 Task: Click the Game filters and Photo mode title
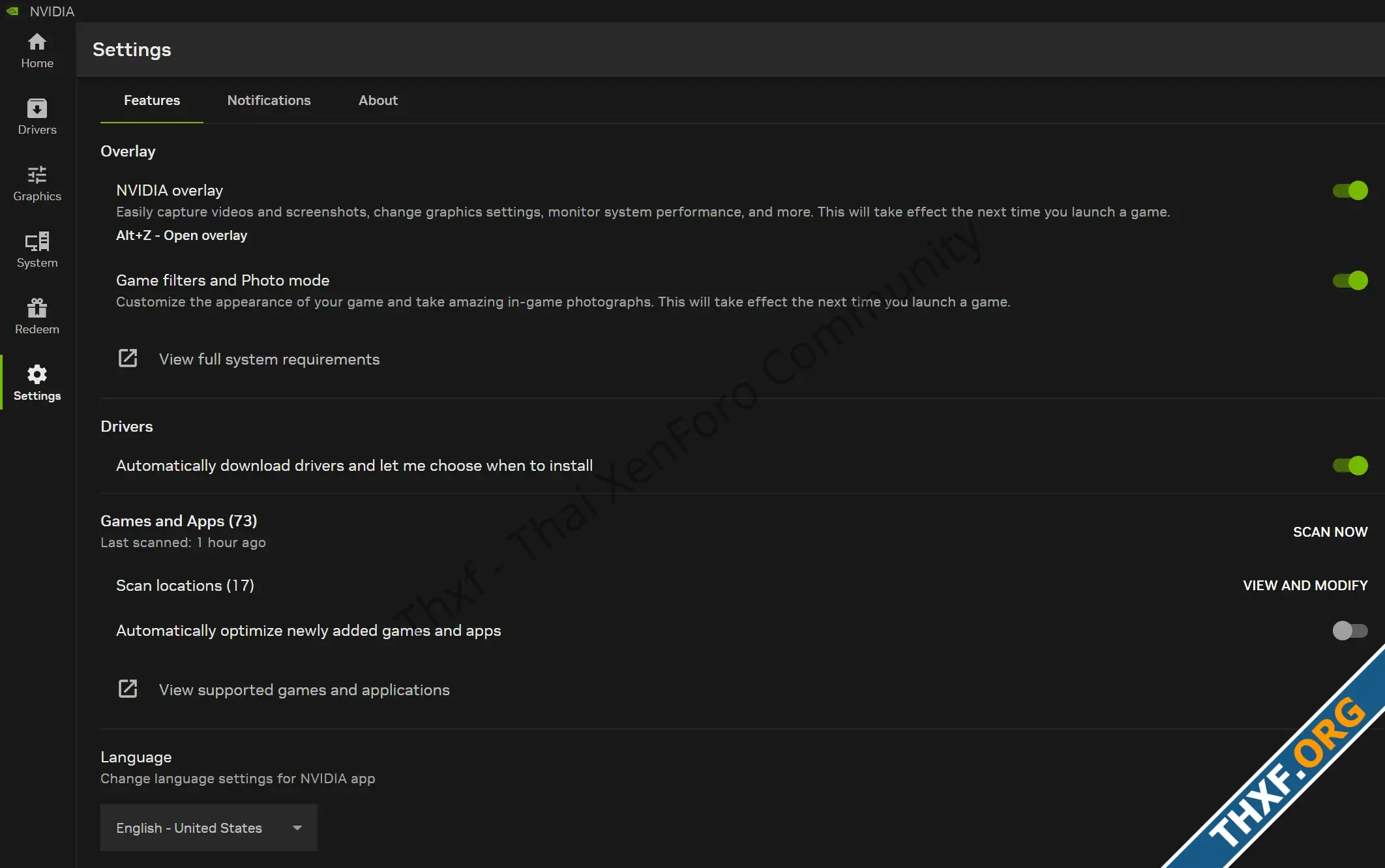[223, 280]
